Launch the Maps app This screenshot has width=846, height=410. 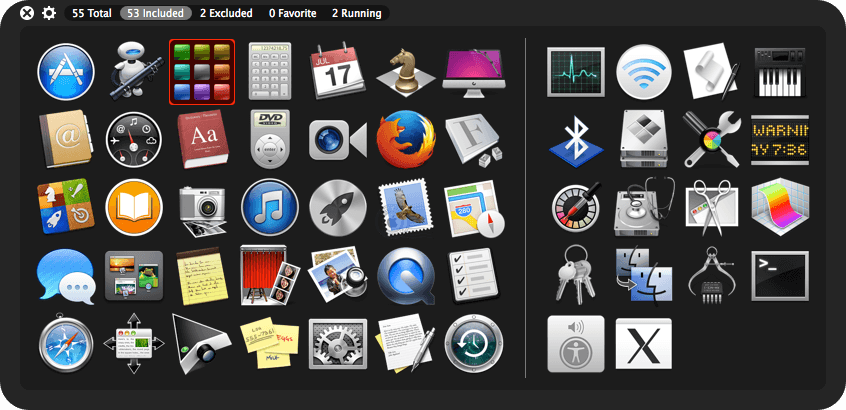tap(474, 208)
